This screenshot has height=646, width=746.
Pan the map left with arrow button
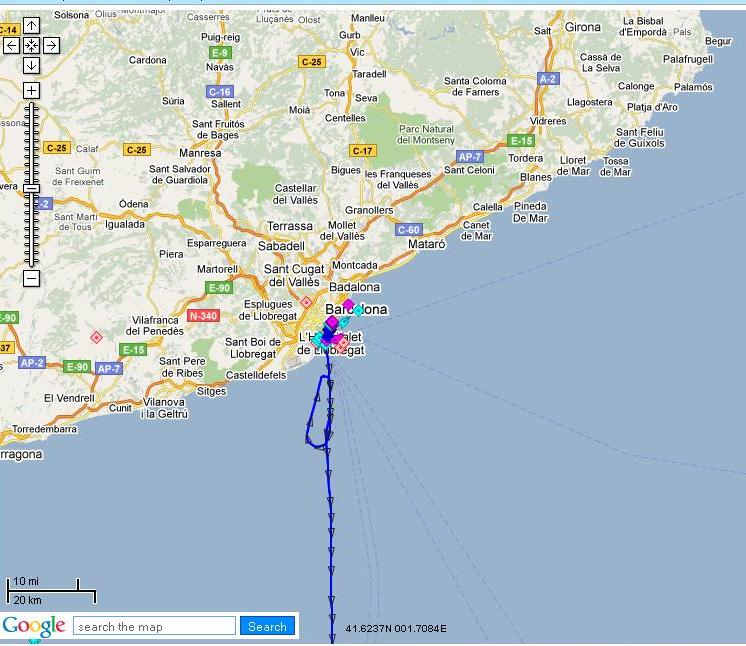[x=11, y=46]
